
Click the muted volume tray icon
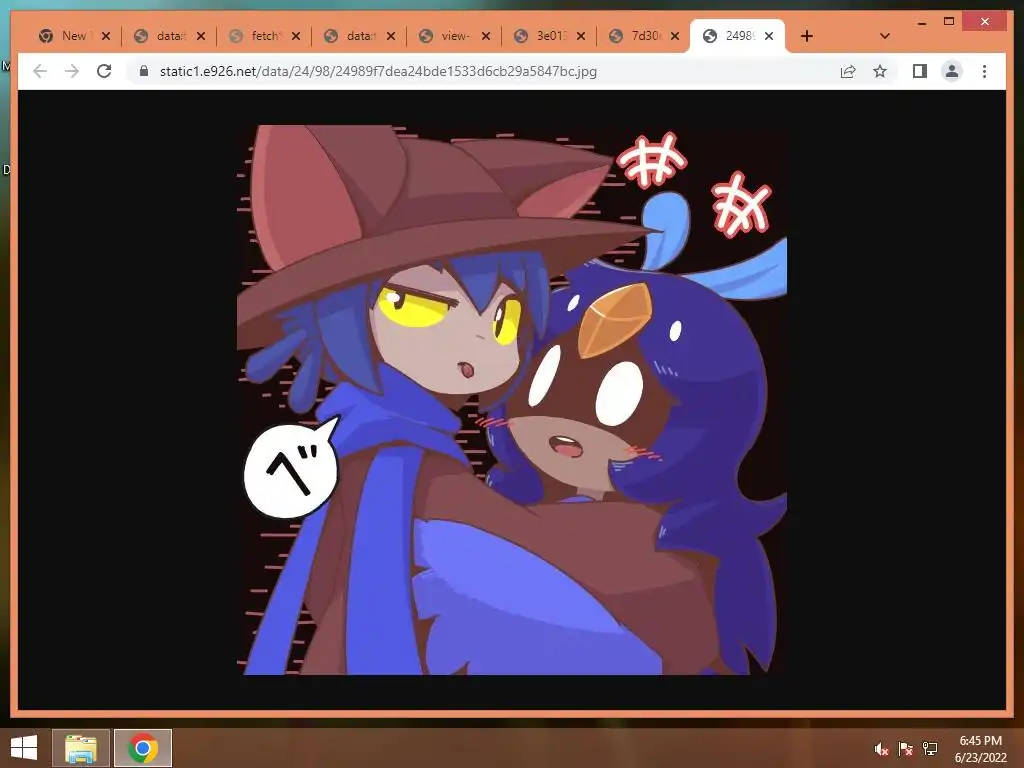(x=882, y=749)
